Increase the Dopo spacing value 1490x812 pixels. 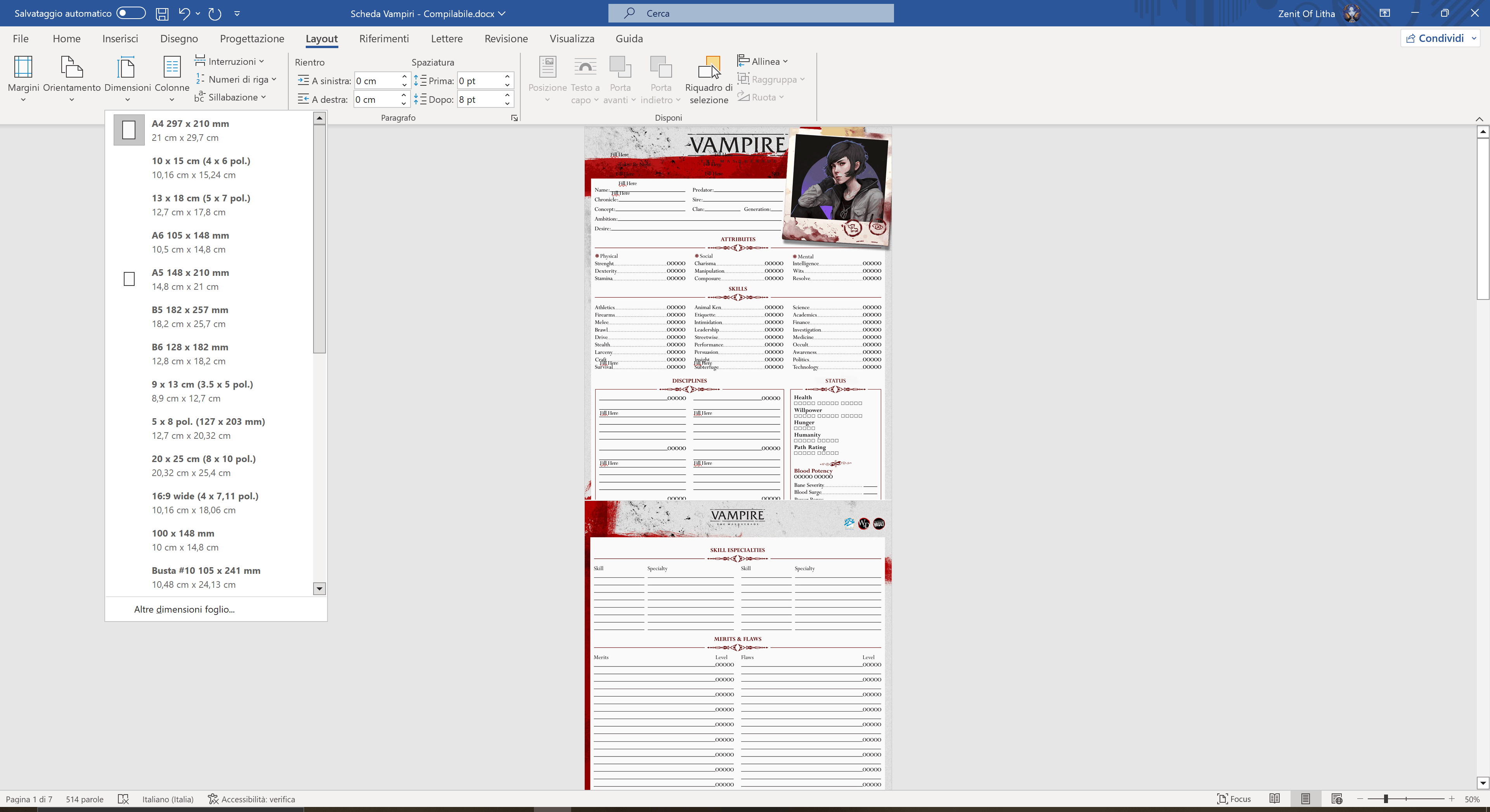[507, 95]
